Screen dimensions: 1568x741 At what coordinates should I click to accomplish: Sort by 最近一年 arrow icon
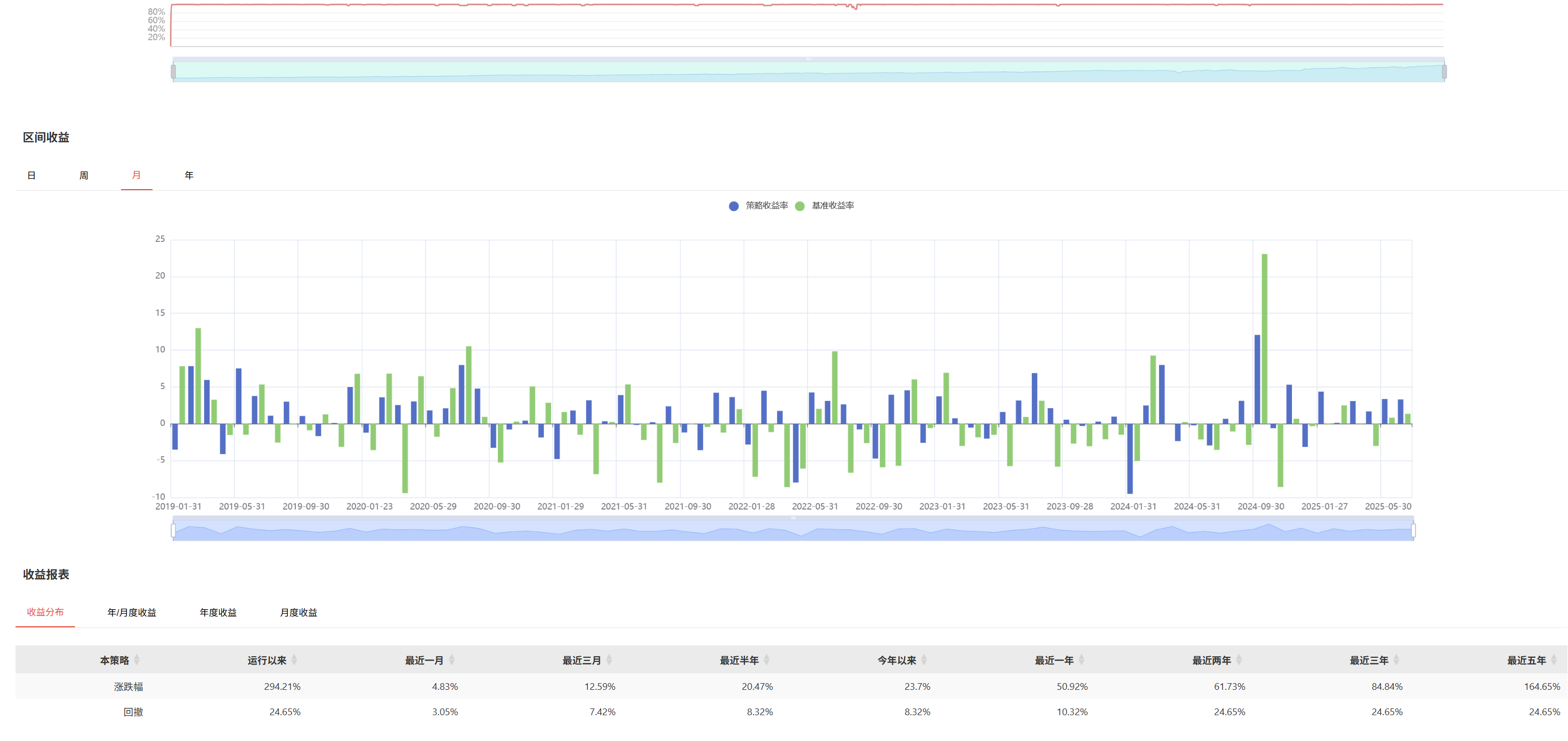(x=1082, y=660)
